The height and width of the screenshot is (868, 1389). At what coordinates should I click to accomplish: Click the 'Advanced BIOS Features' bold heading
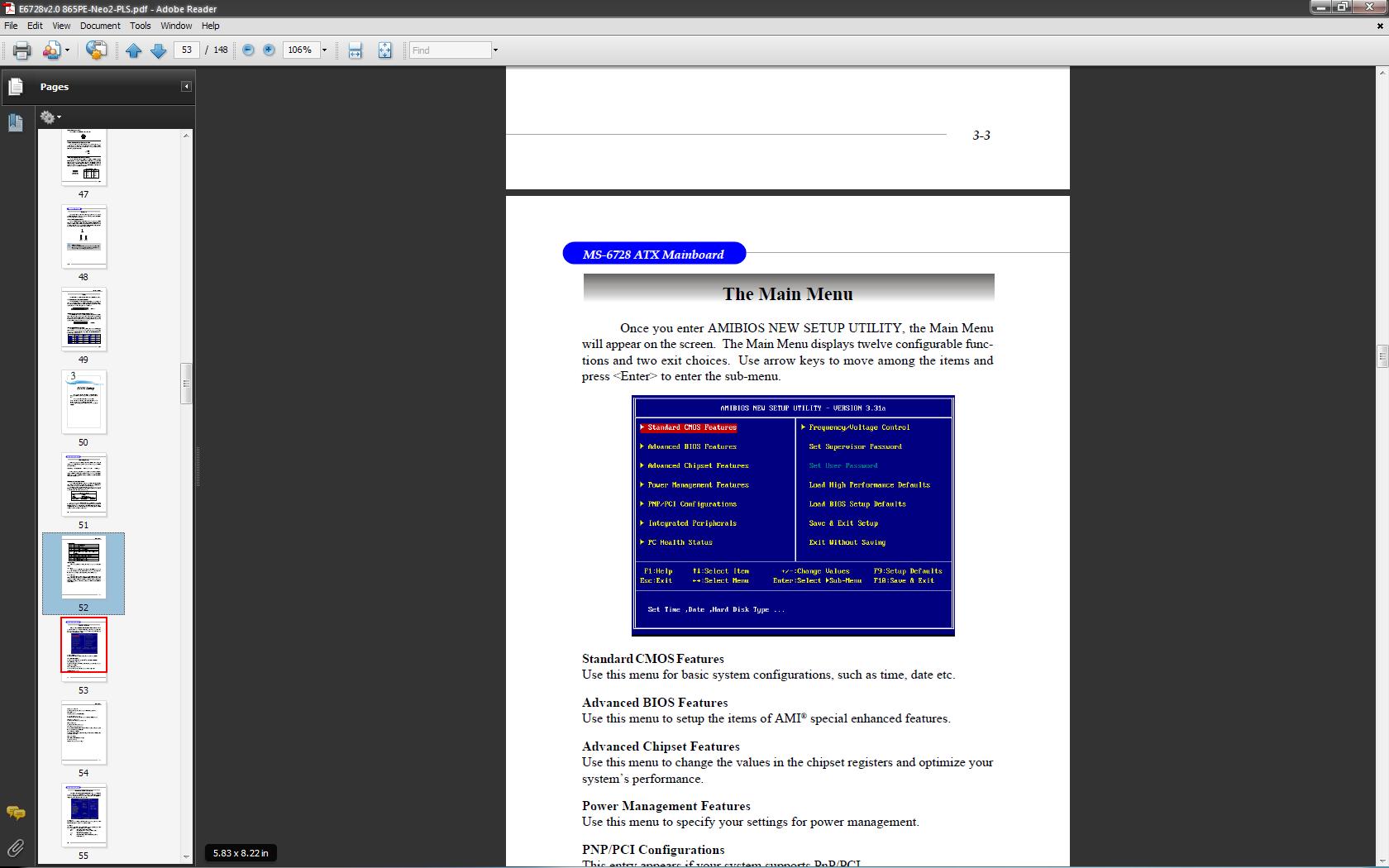[x=655, y=703]
